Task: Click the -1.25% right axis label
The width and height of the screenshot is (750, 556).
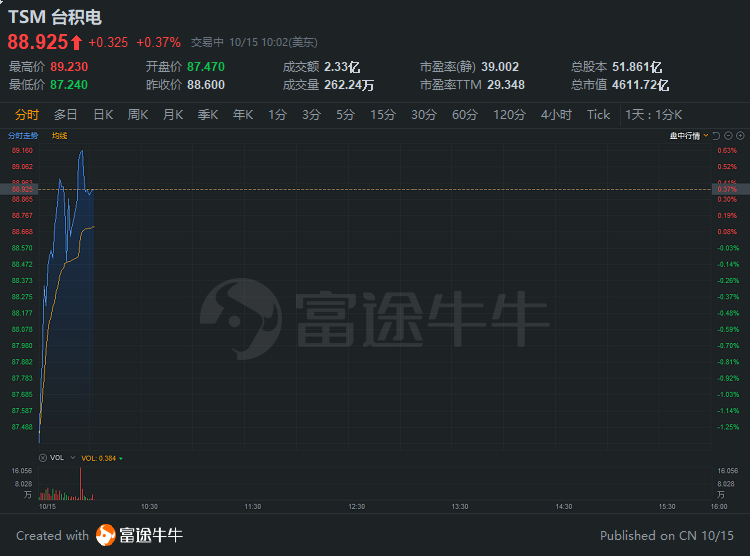Action: click(728, 427)
